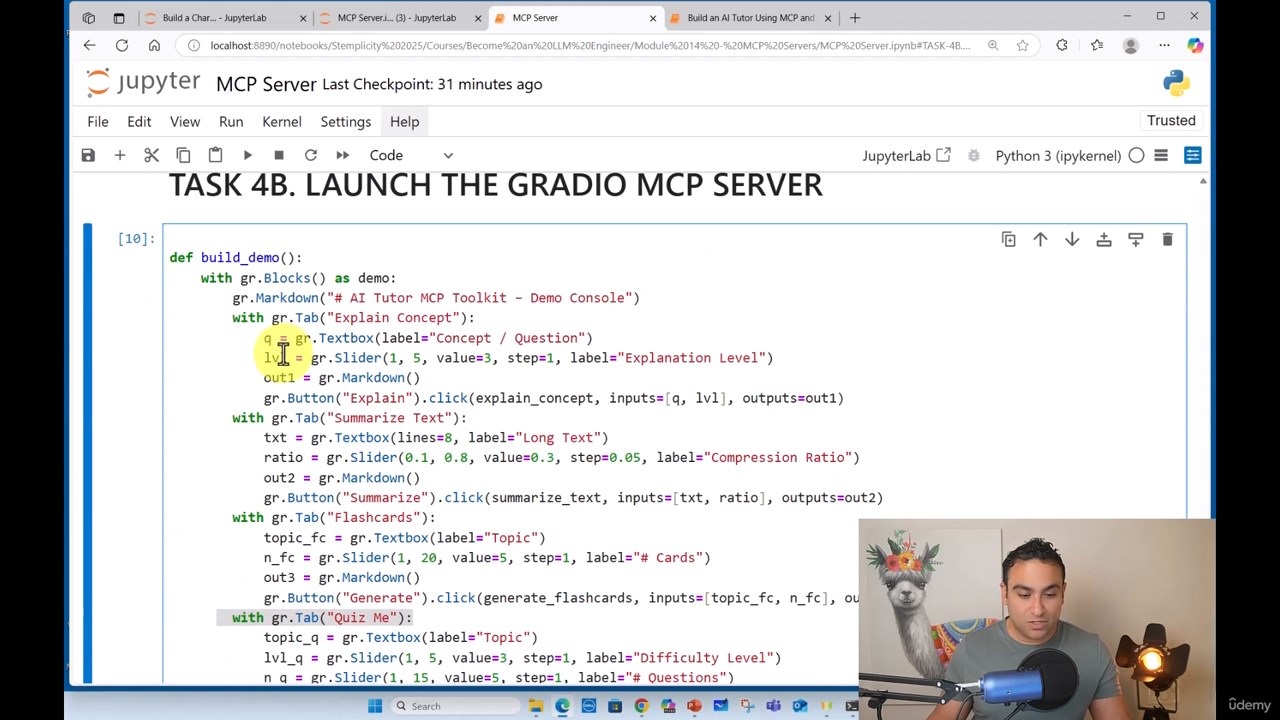
Task: Switch to Build an AI Tutor Using MCP tab
Action: point(750,18)
